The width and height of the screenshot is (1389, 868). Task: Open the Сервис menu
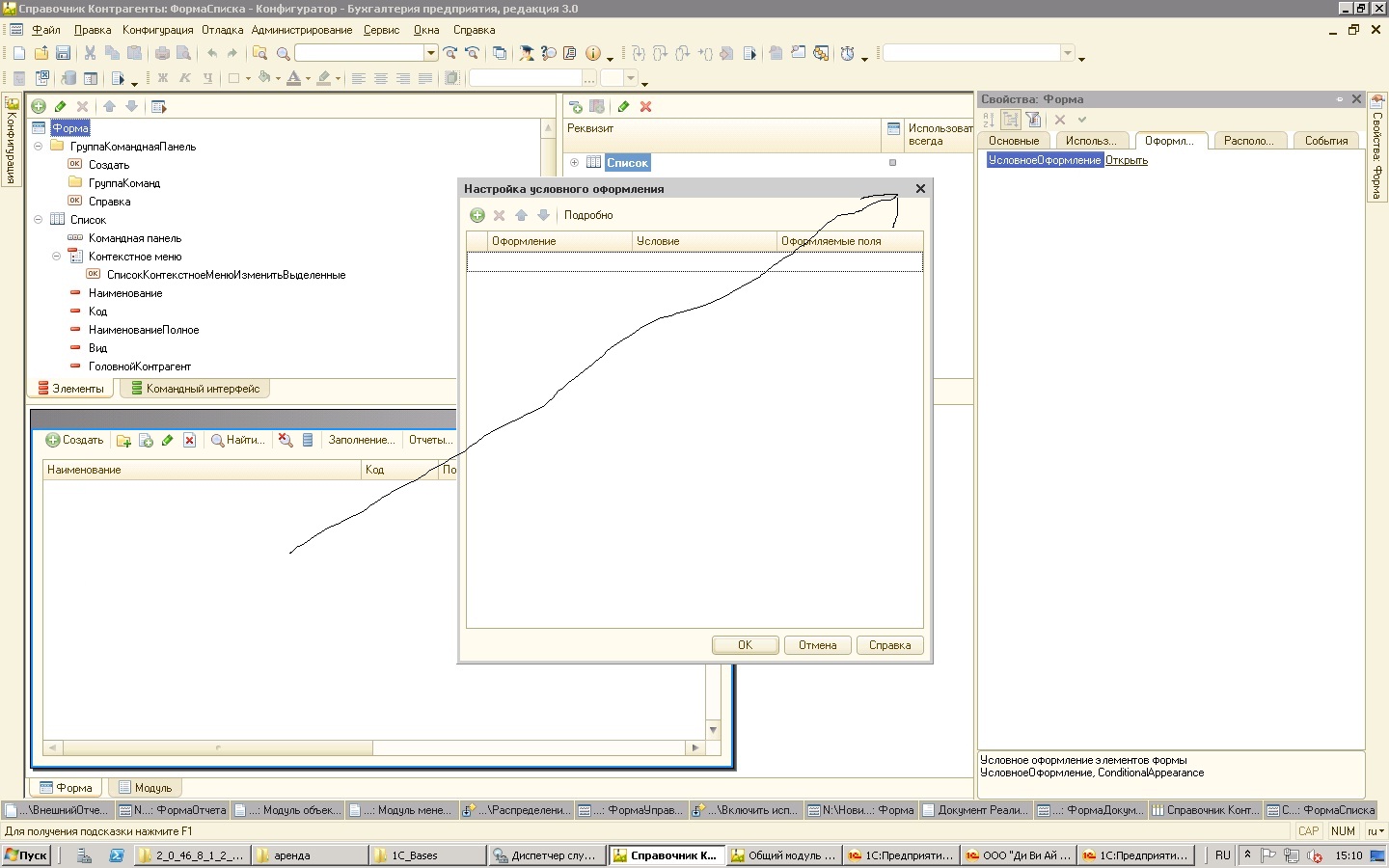click(x=381, y=30)
